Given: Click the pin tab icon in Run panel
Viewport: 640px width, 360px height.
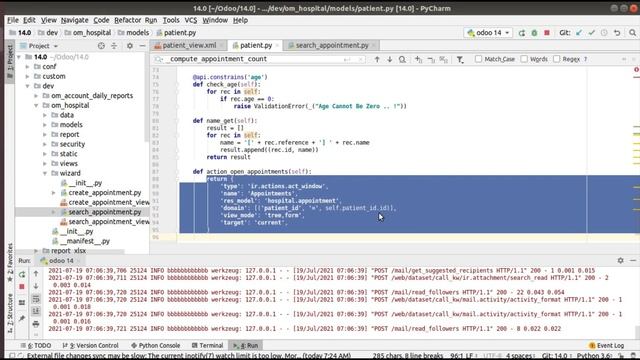Looking at the screenshot, I should (x=22, y=318).
